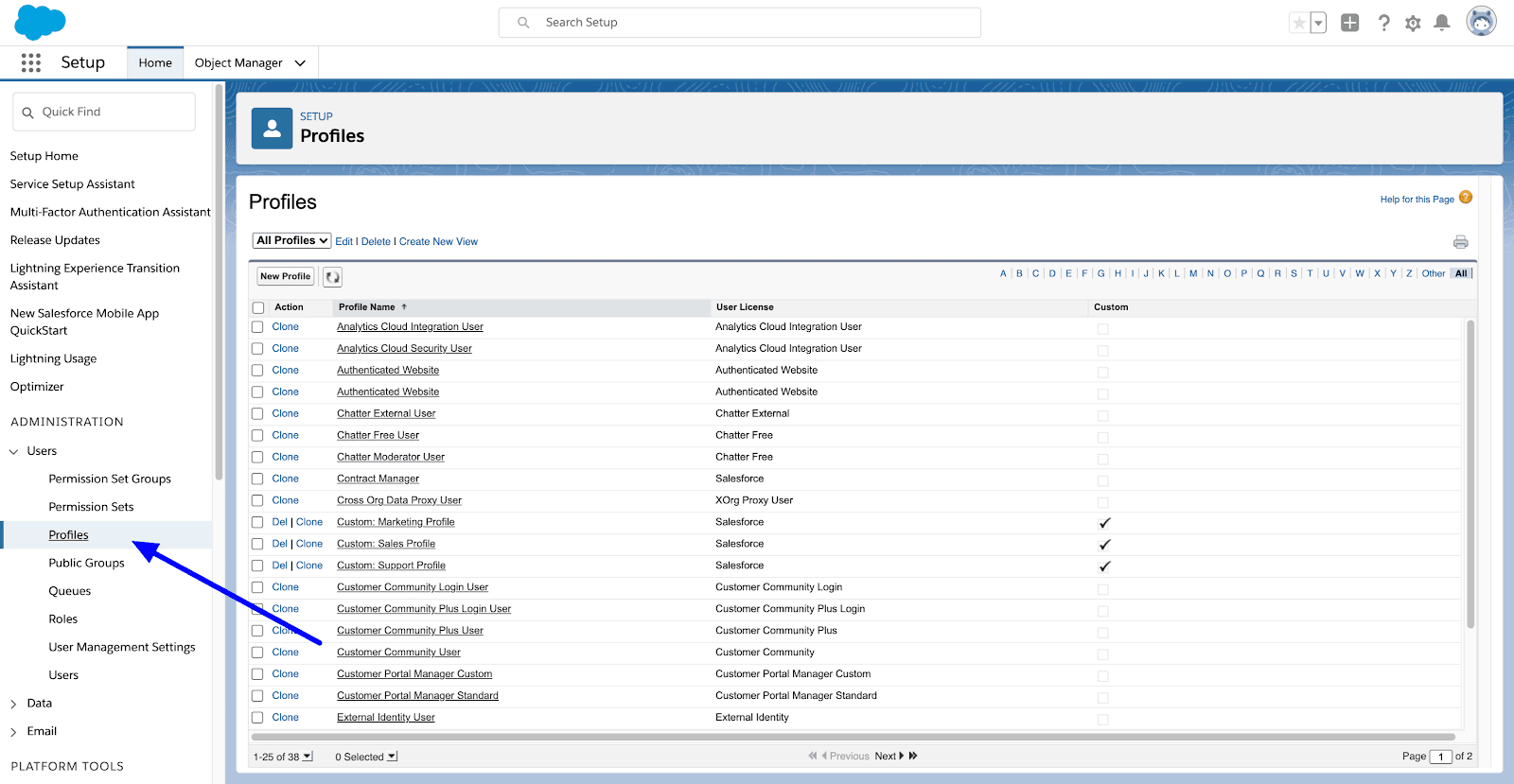
Task: Delete the Custom: Marketing Profile via Del
Action: click(x=279, y=522)
